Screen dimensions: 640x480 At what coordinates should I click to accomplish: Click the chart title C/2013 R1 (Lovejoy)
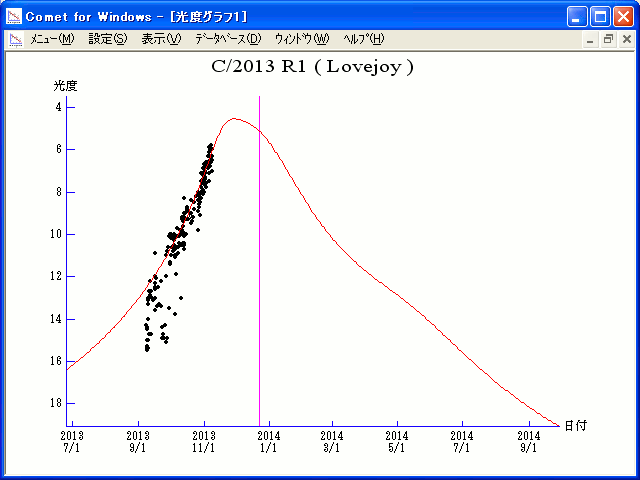pos(313,67)
